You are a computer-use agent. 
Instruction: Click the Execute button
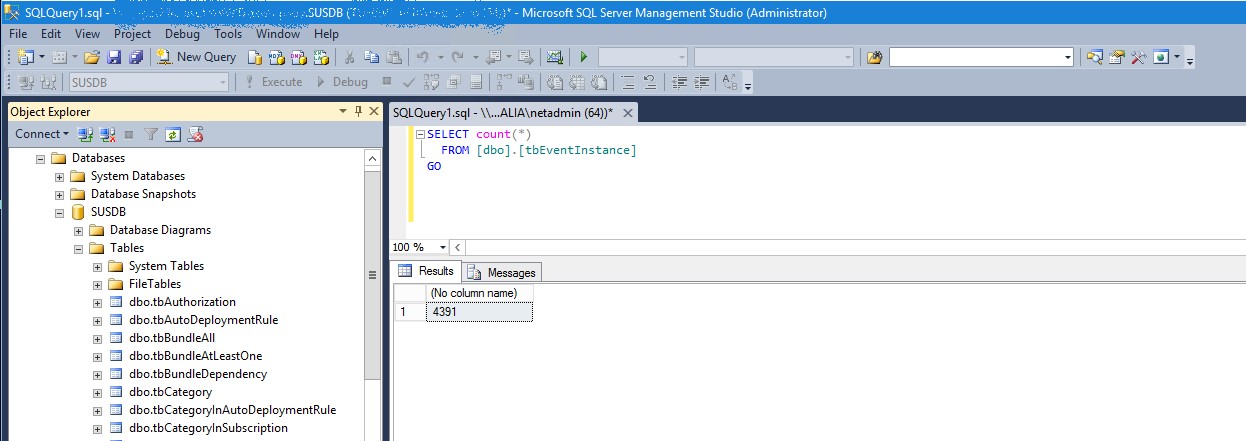coord(272,82)
